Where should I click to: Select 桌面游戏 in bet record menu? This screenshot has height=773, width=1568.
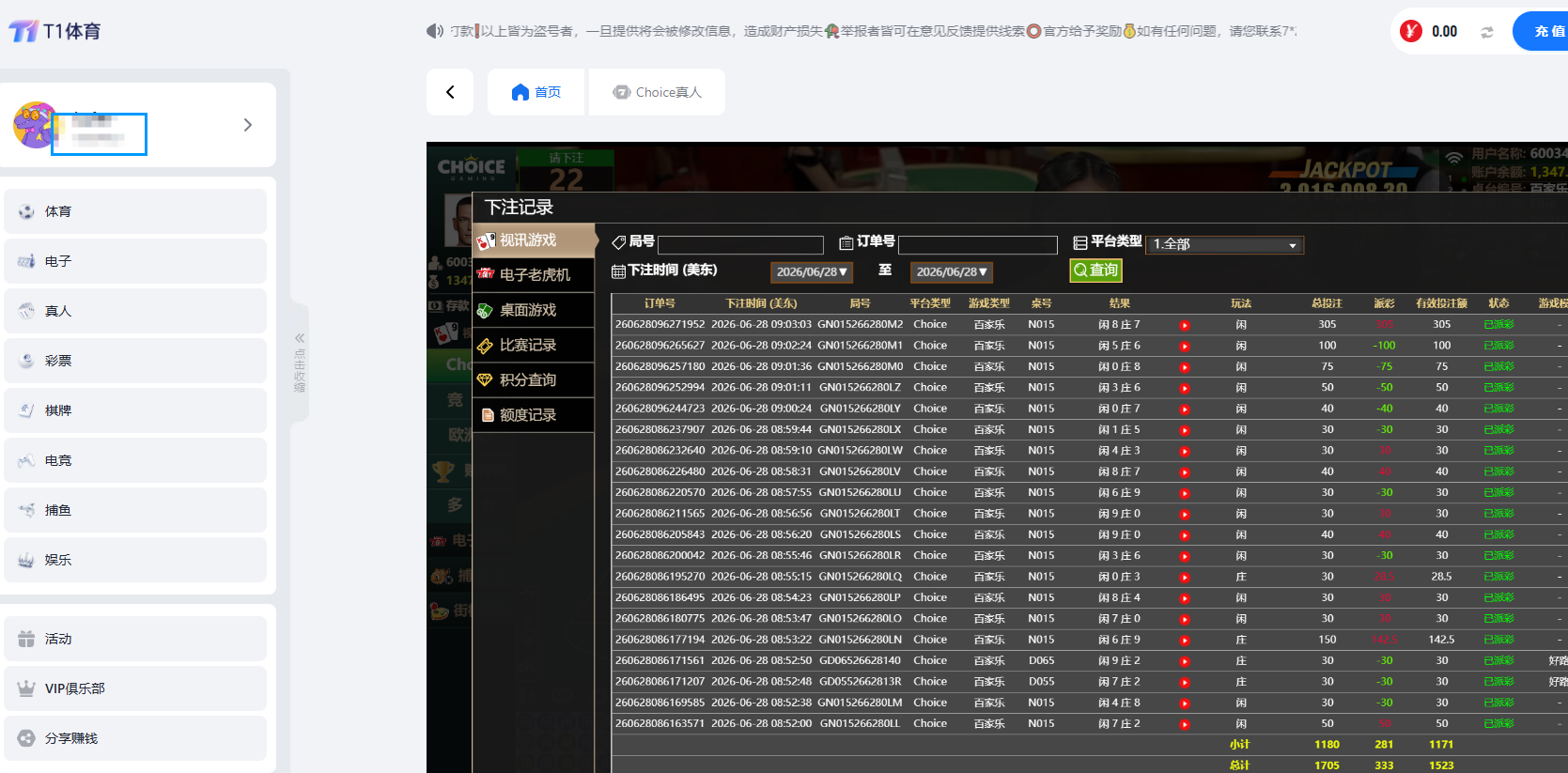(x=534, y=310)
